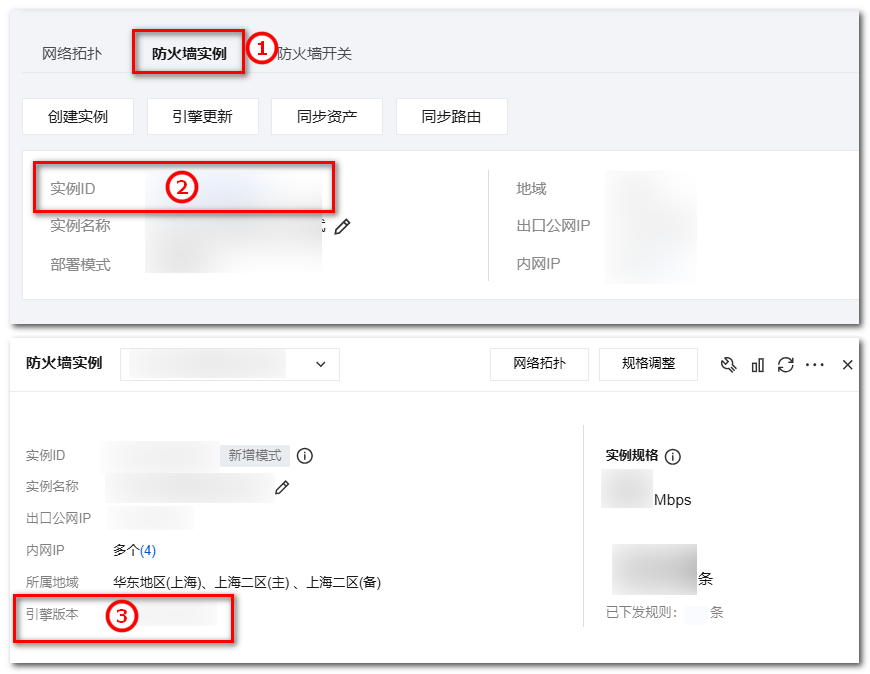
Task: Expand the 防火墙实例 selector dropdown
Action: [230, 364]
